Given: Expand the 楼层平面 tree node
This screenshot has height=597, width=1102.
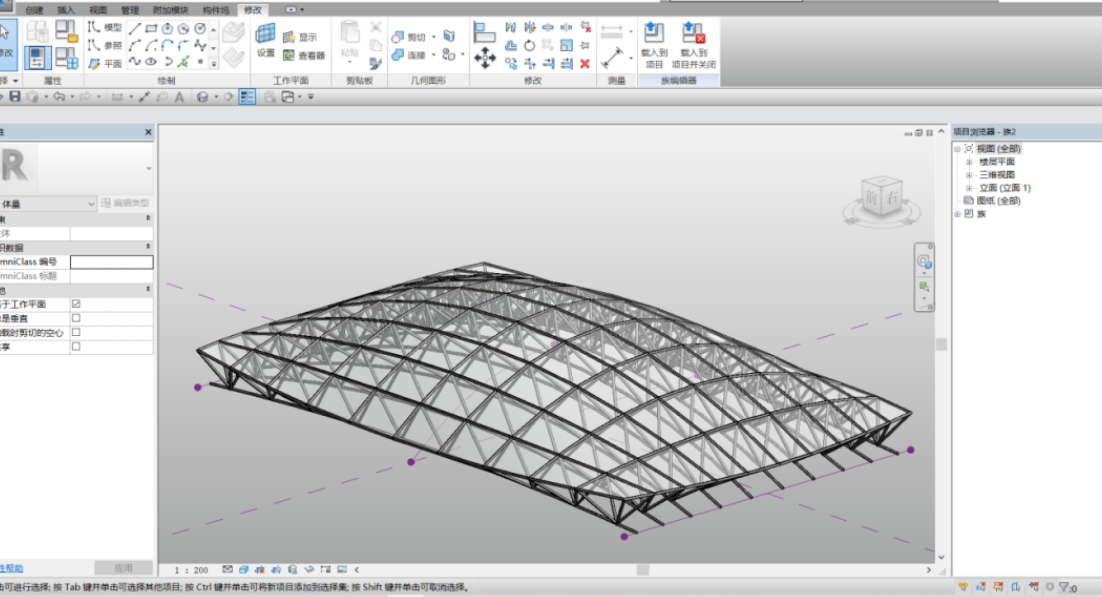Looking at the screenshot, I should coord(969,162).
